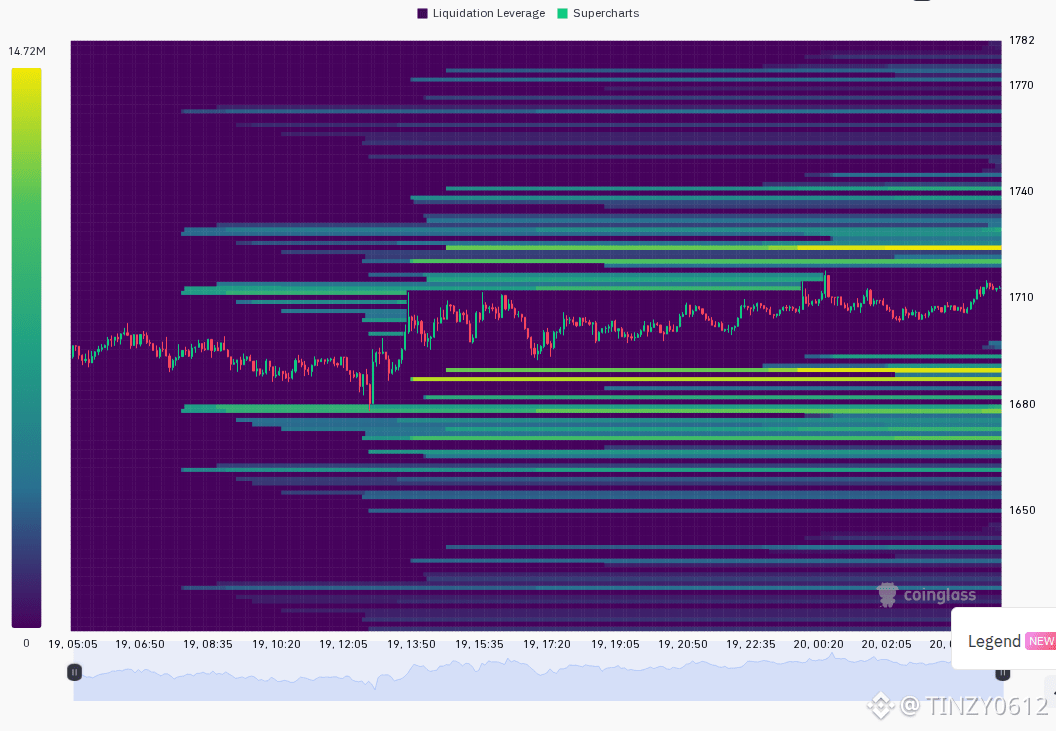The image size is (1056, 731).
Task: Click the 19, 05:05 time label
Action: [x=73, y=644]
